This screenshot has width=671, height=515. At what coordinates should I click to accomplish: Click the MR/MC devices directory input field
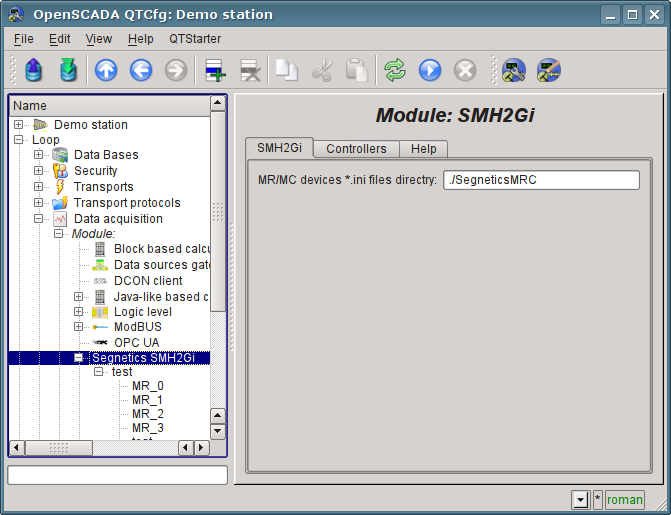tap(540, 180)
